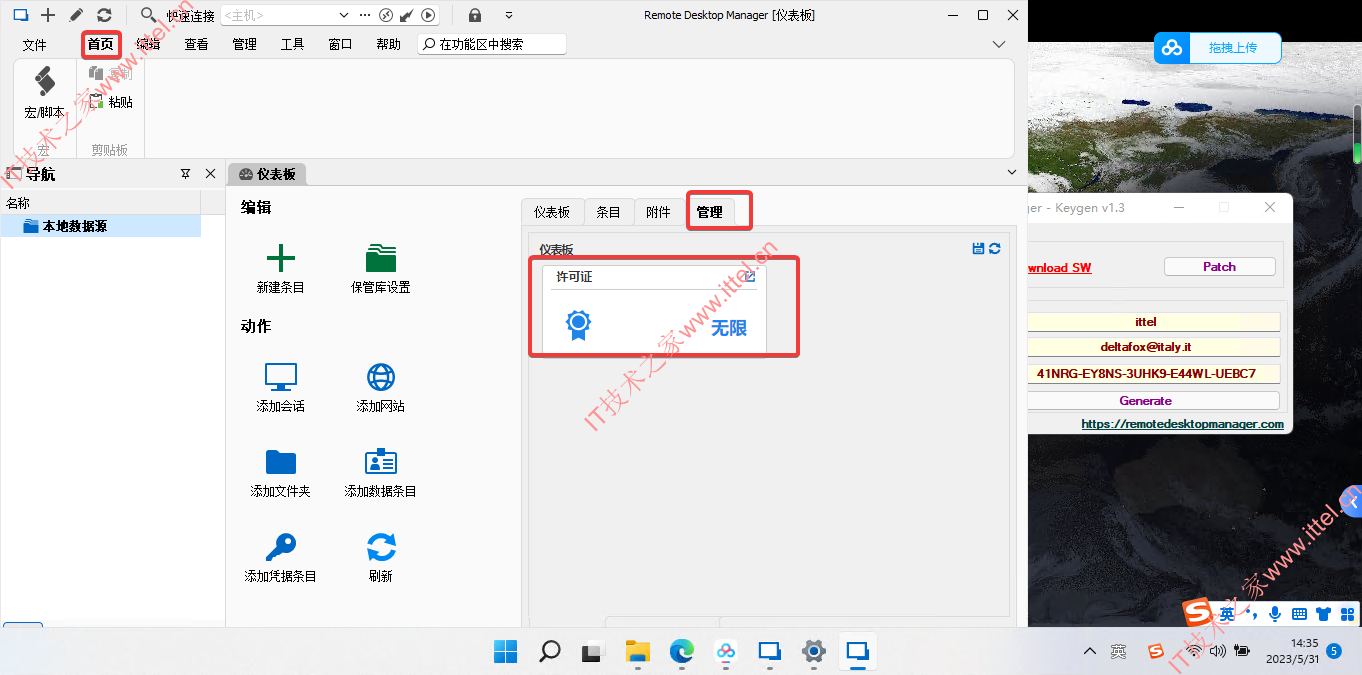Switch to the 管理 sub-tab in dashboard

[x=709, y=212]
